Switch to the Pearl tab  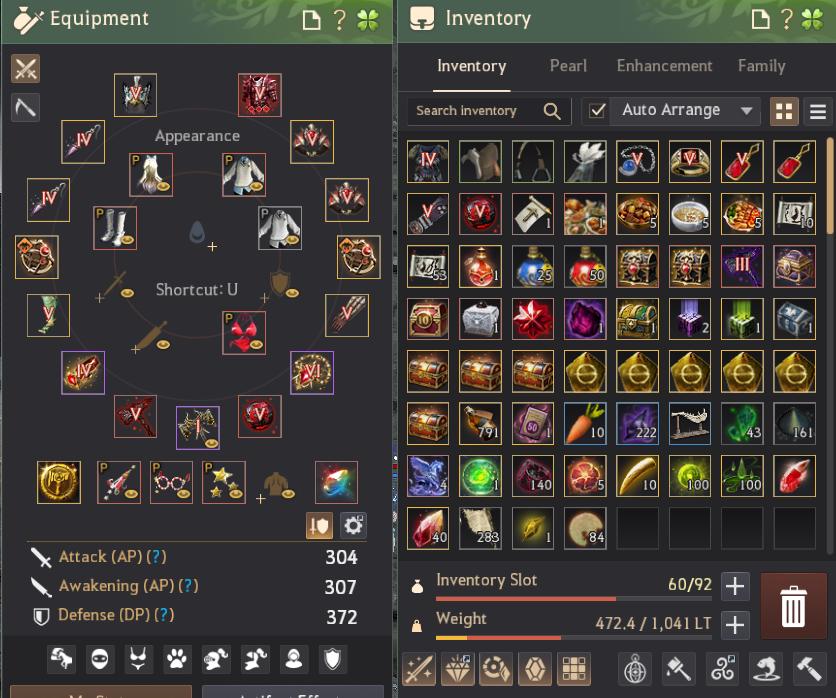568,66
